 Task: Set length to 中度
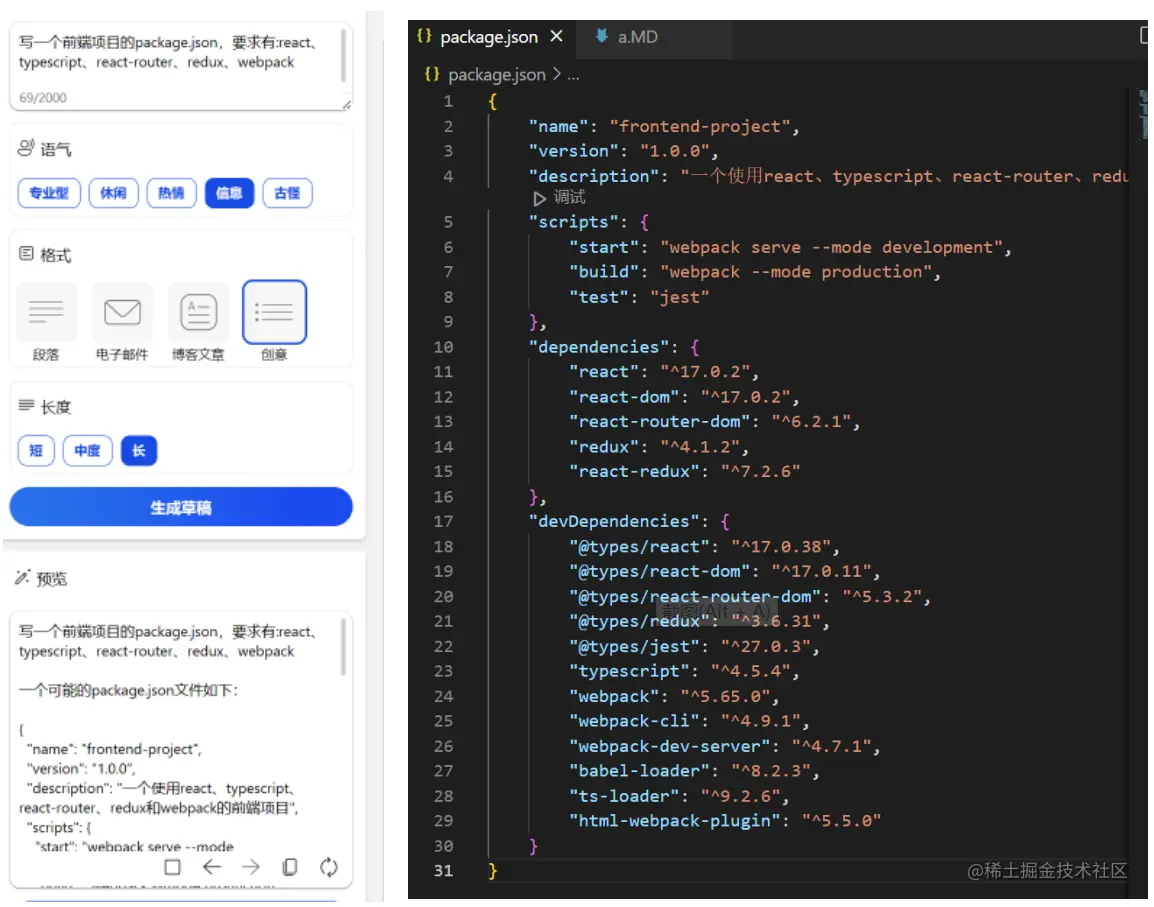click(x=88, y=451)
